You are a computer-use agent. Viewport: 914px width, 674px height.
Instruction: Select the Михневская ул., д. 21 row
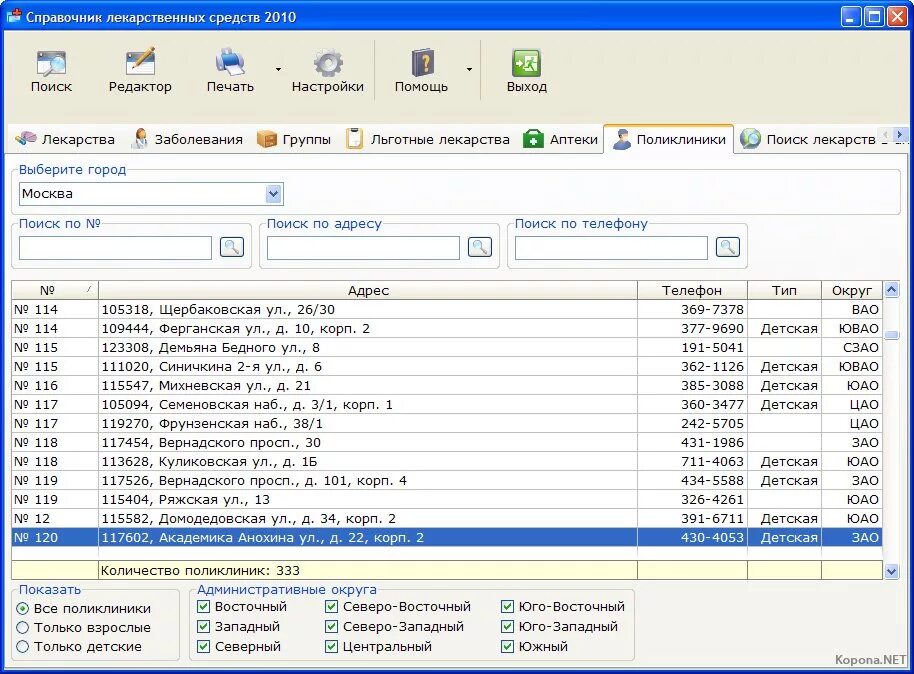[x=447, y=385]
